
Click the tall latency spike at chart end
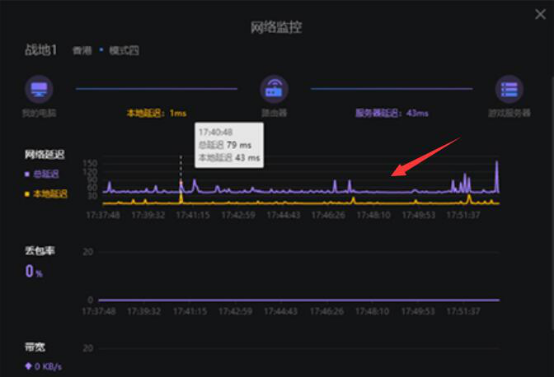point(497,176)
